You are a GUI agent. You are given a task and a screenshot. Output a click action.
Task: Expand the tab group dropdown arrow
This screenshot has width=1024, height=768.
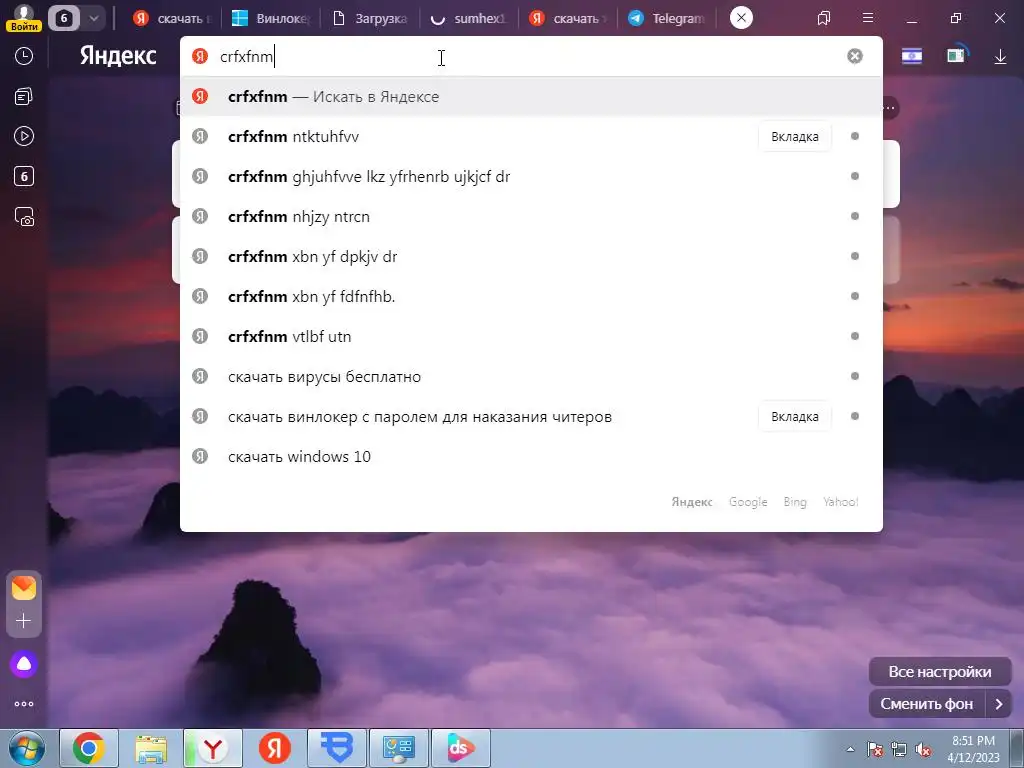93,18
